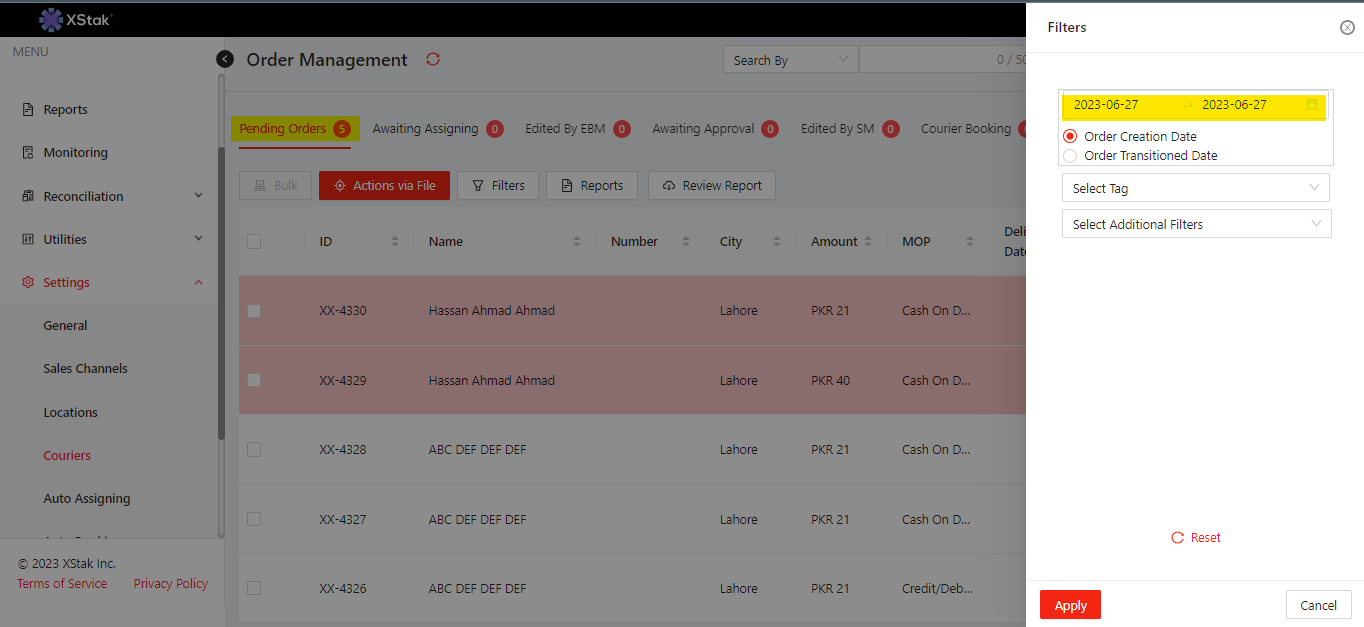Tick the select-all checkbox in the table header

point(254,242)
